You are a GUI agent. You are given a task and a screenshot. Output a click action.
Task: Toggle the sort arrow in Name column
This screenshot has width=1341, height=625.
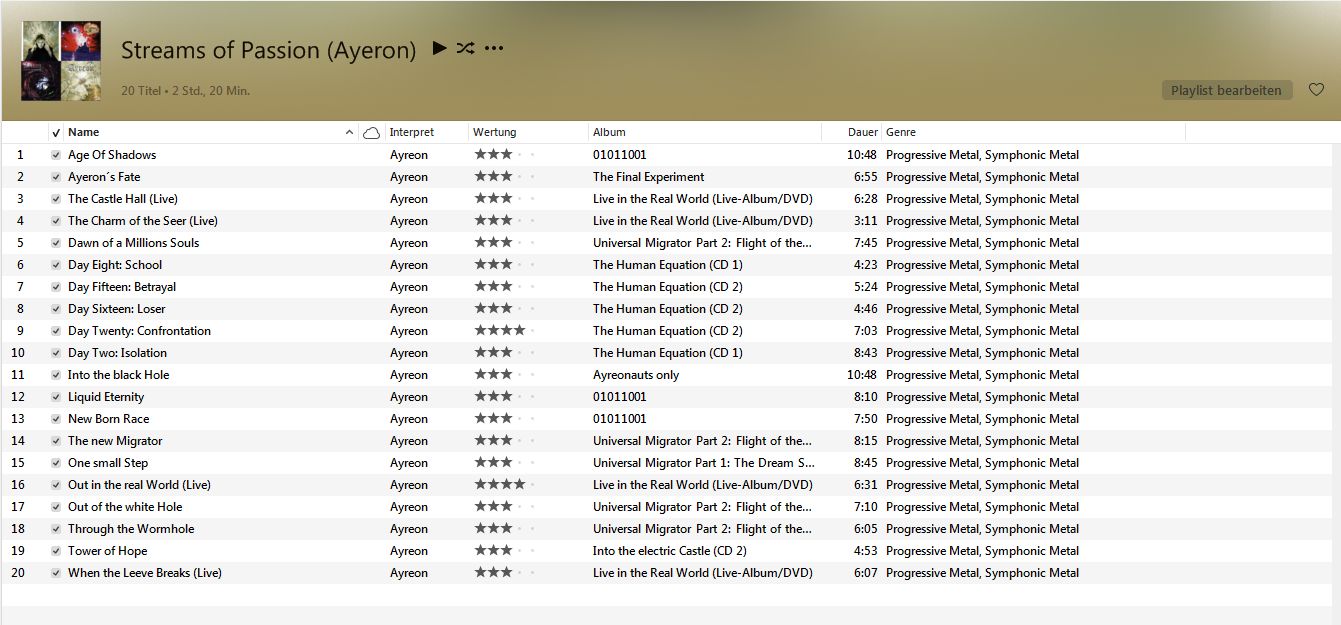[x=349, y=132]
